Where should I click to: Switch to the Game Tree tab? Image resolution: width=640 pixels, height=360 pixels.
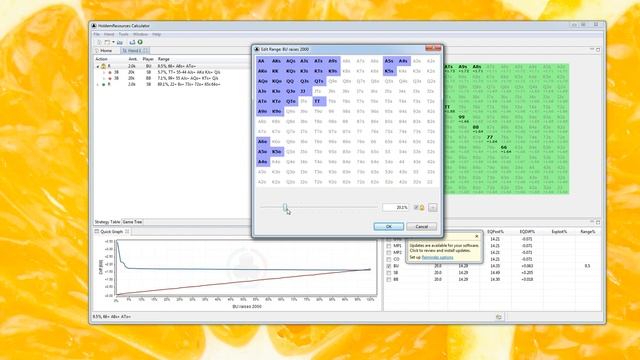click(132, 222)
